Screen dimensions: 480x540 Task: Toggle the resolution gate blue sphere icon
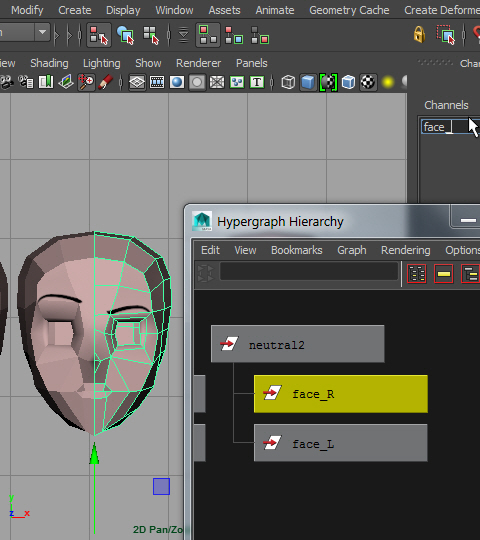click(177, 82)
